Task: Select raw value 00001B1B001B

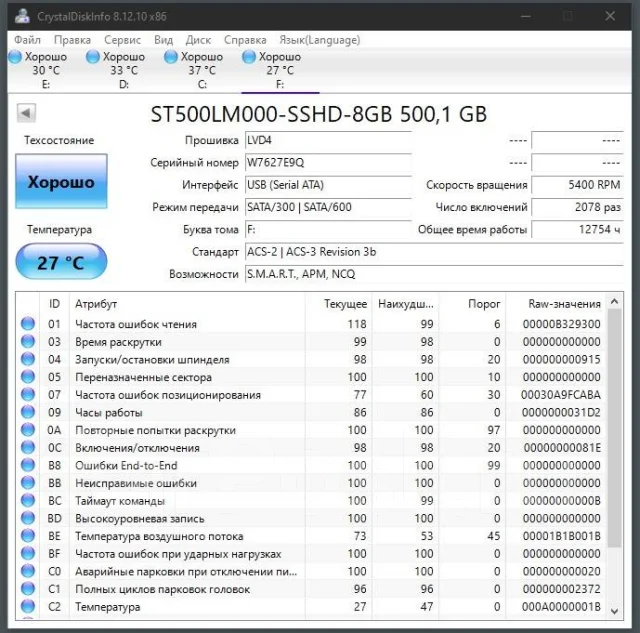Action: point(561,536)
